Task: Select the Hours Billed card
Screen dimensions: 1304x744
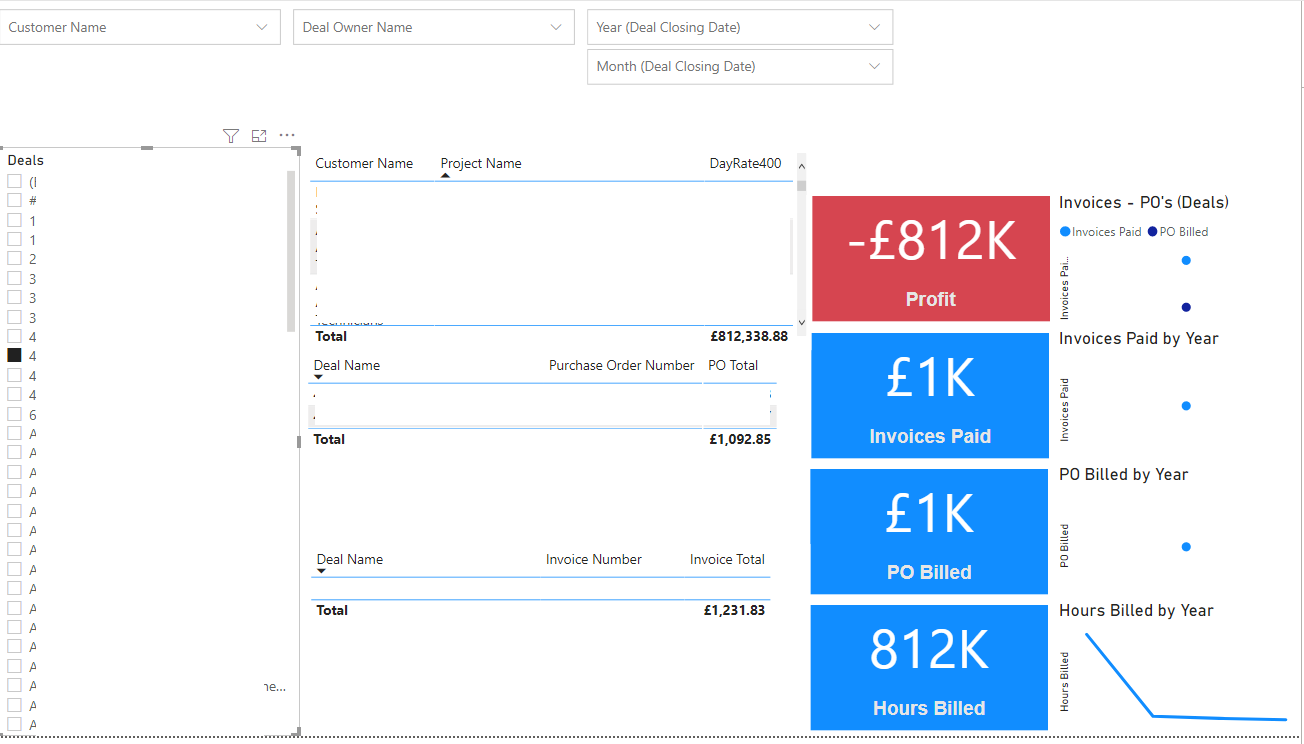Action: [x=930, y=667]
